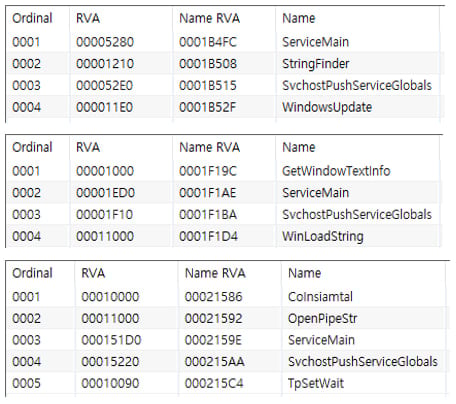Select SvchostPushServiceGlobals in the 00015220 row
The height and width of the screenshot is (404, 456).
click(x=363, y=362)
